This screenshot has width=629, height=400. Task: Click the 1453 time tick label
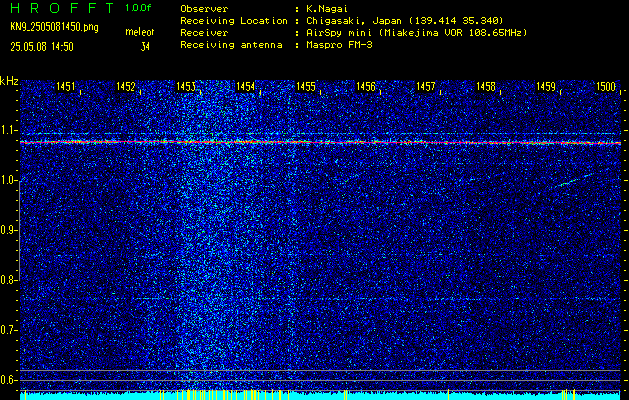coord(186,86)
